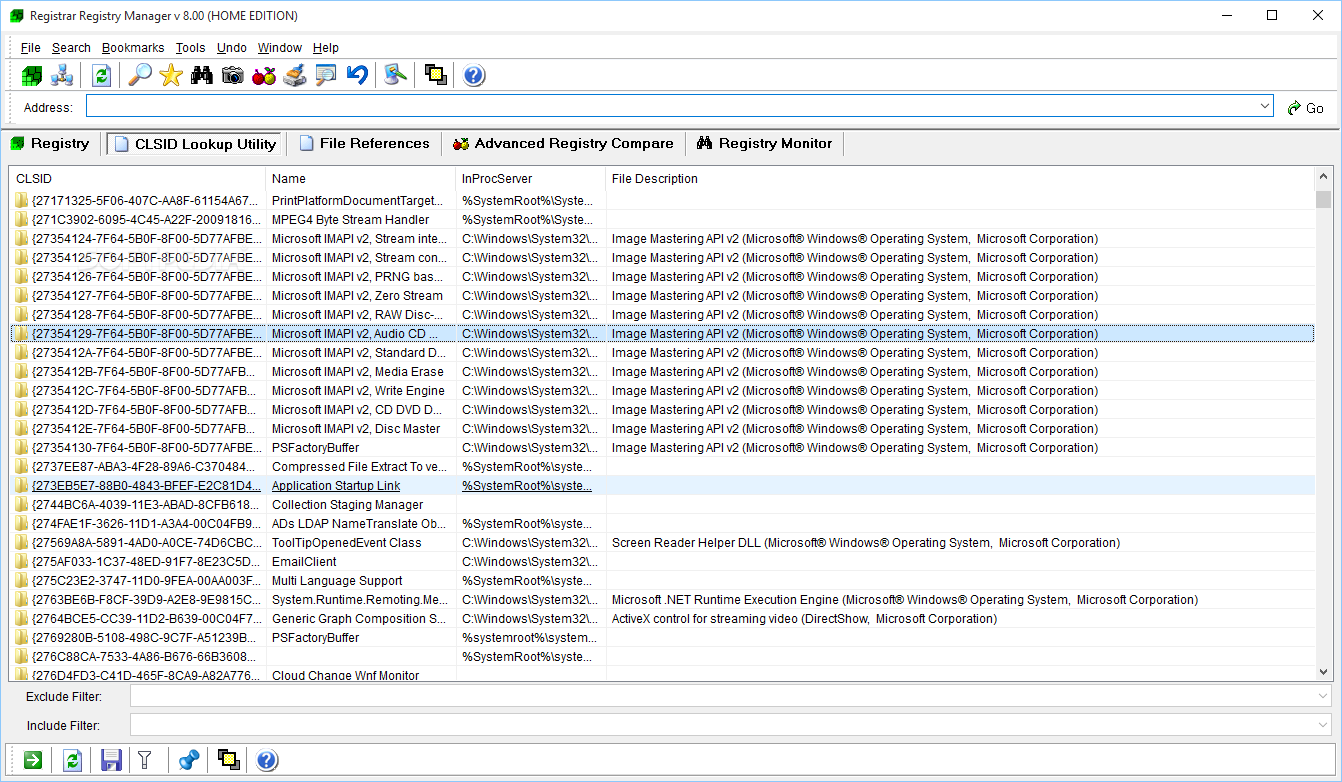1342x782 pixels.
Task: Click in the Address input field
Action: [x=670, y=106]
